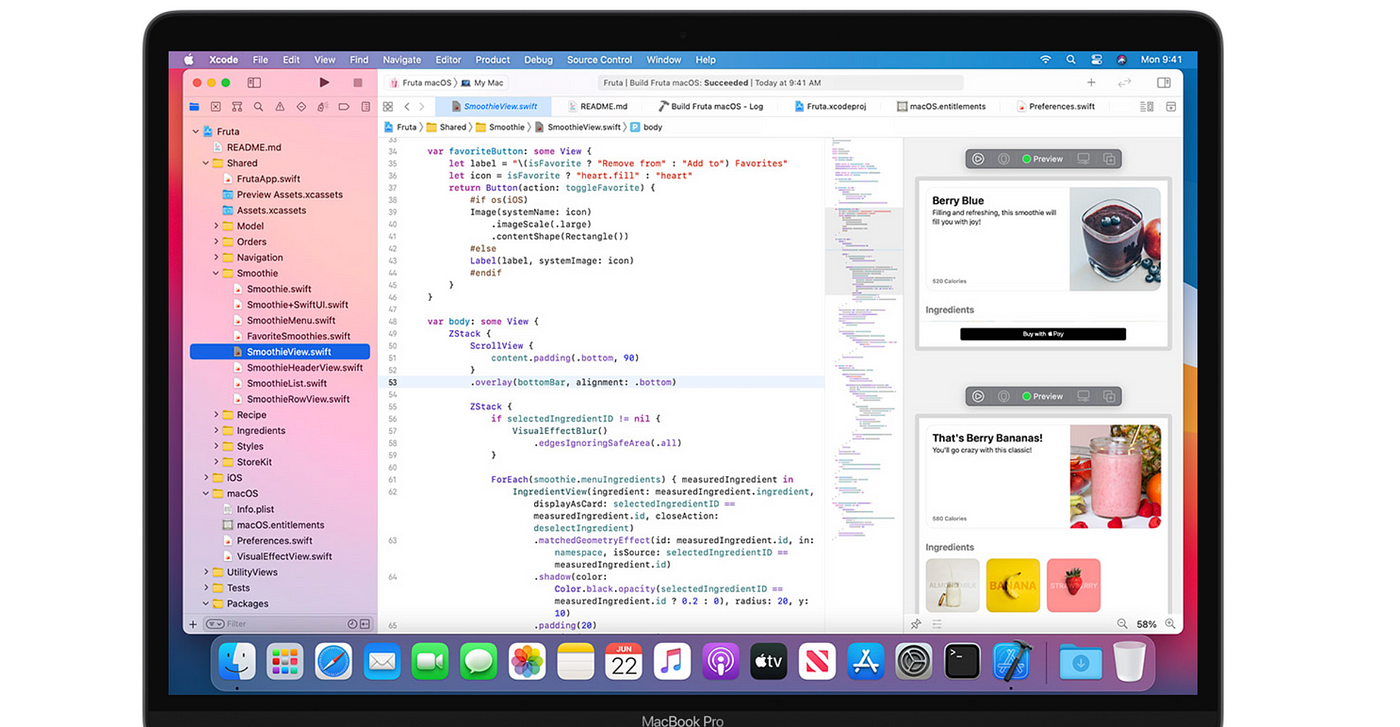Open the 58% zoom level menu
This screenshot has width=1400, height=727.
[x=1147, y=624]
